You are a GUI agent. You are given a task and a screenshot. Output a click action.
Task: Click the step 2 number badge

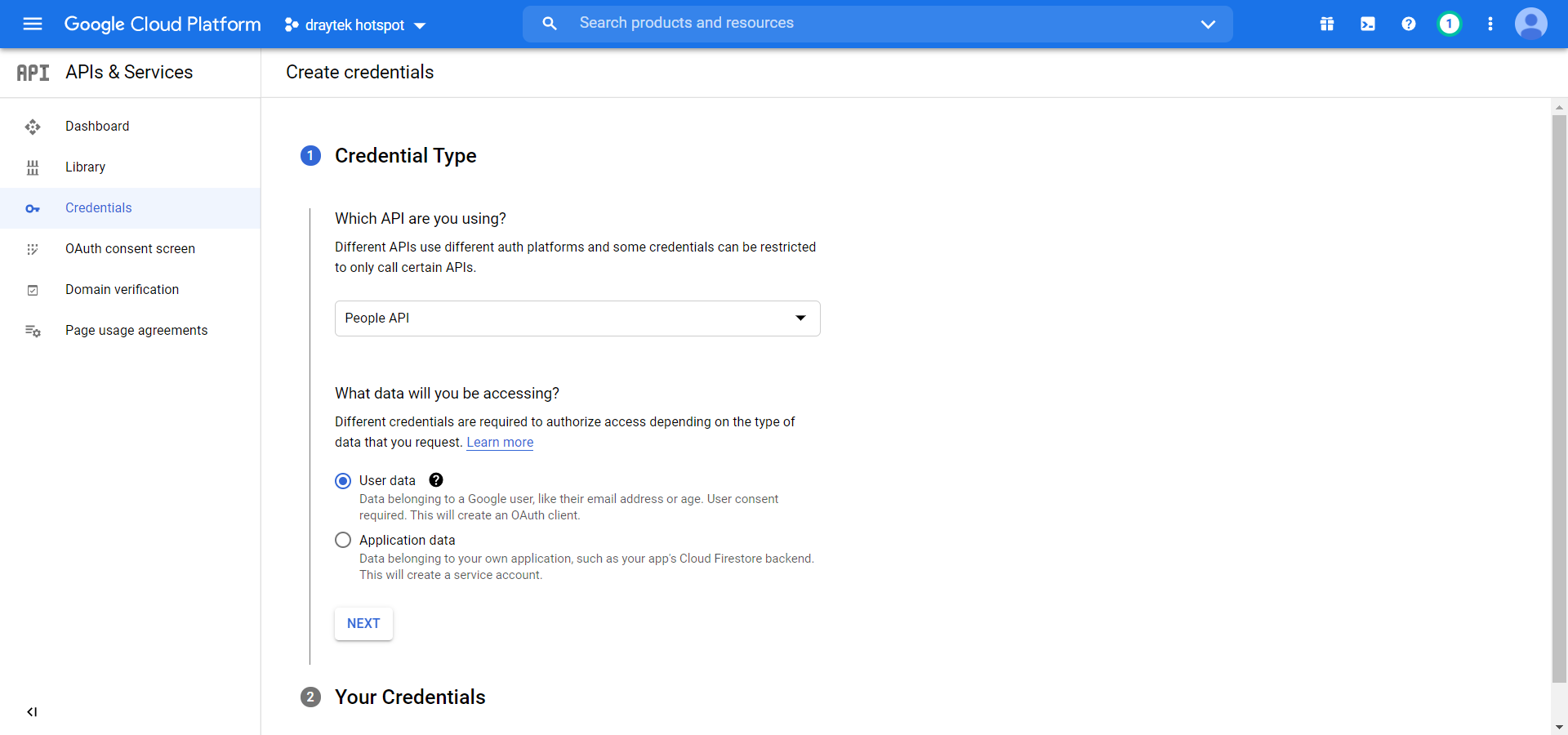310,697
